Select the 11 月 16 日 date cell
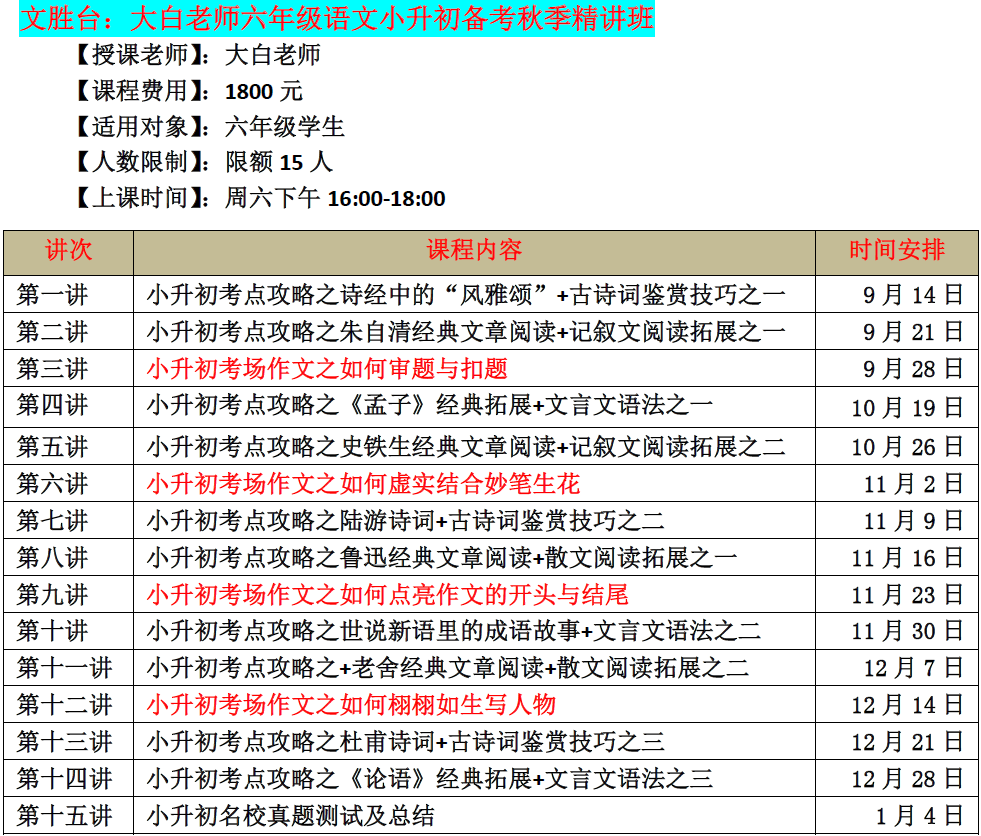This screenshot has height=836, width=981. point(907,558)
